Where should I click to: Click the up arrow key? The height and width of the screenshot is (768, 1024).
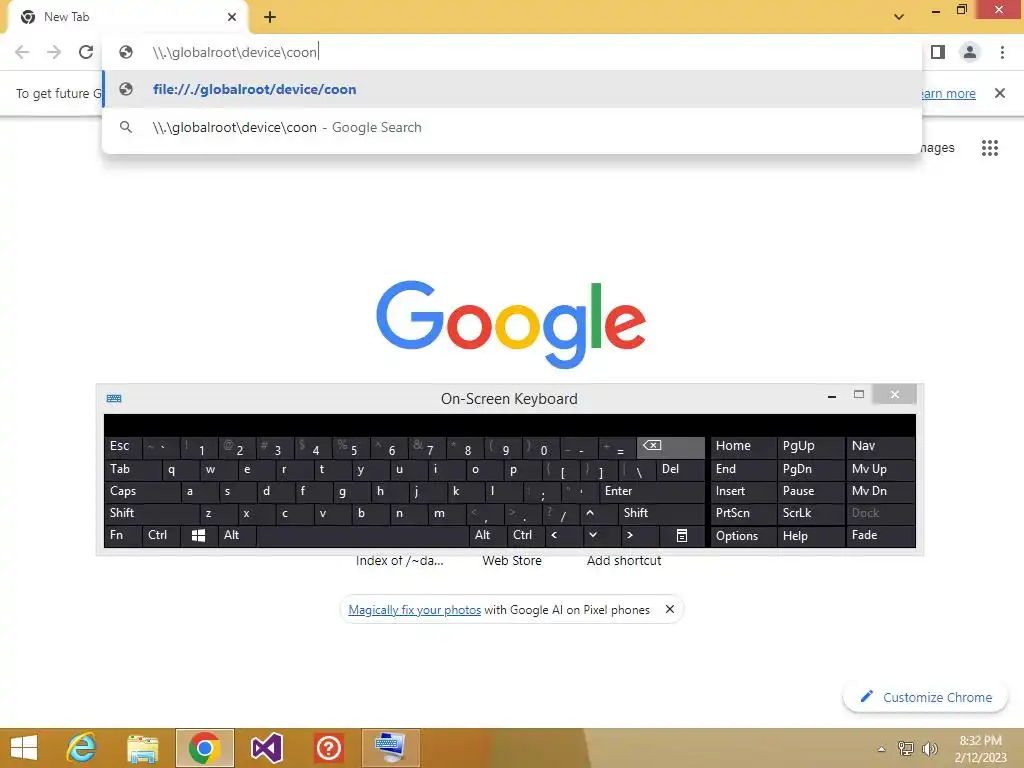(x=598, y=513)
